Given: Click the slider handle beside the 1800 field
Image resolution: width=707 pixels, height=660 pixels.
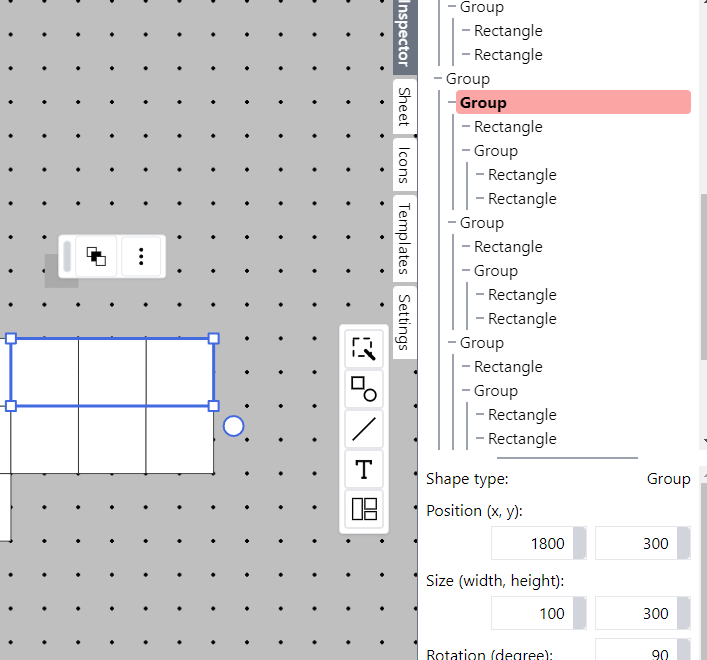Looking at the screenshot, I should (580, 543).
